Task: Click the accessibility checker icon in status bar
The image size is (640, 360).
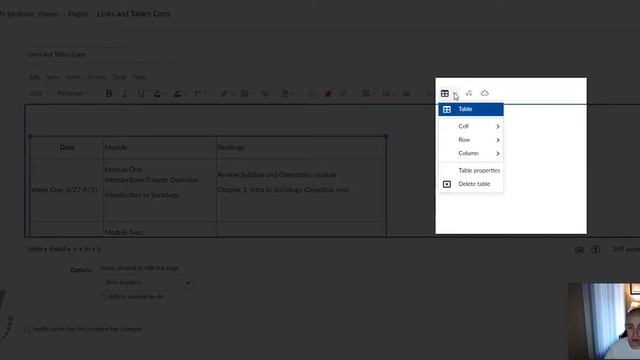Action: tap(596, 250)
